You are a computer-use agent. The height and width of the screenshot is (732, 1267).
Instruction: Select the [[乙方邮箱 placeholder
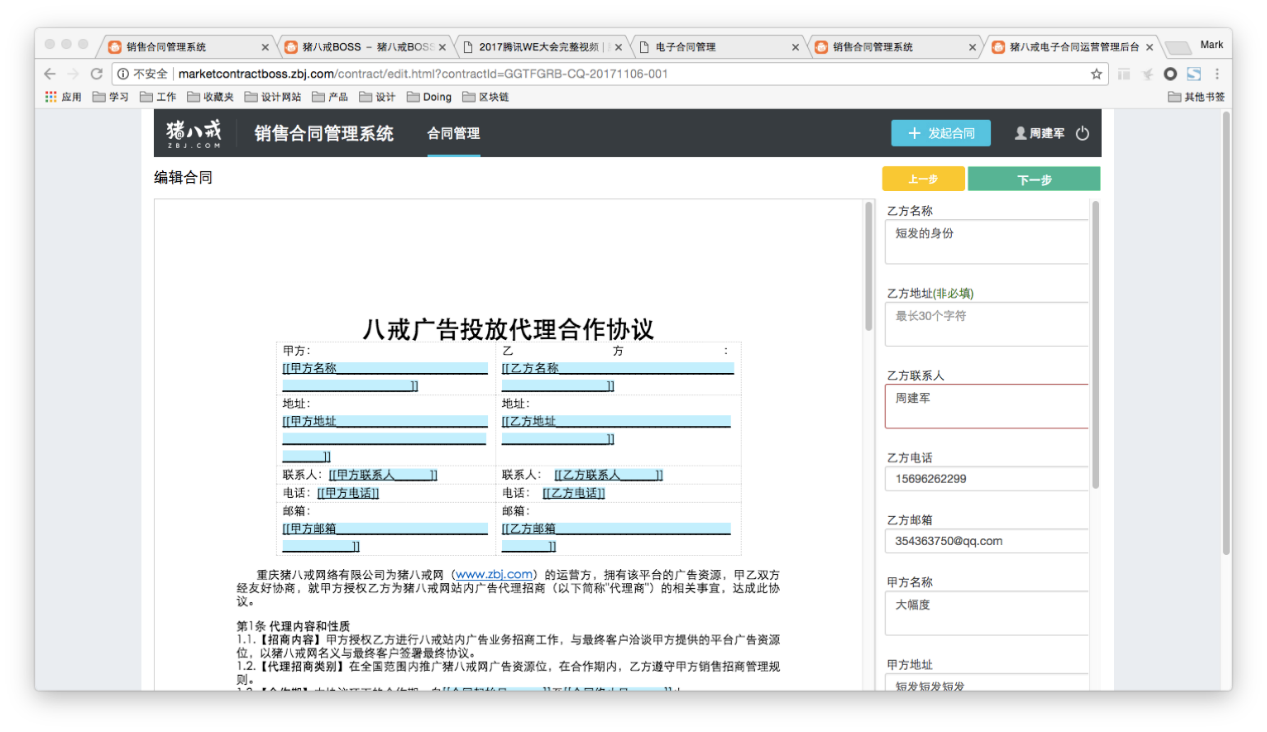tap(616, 537)
